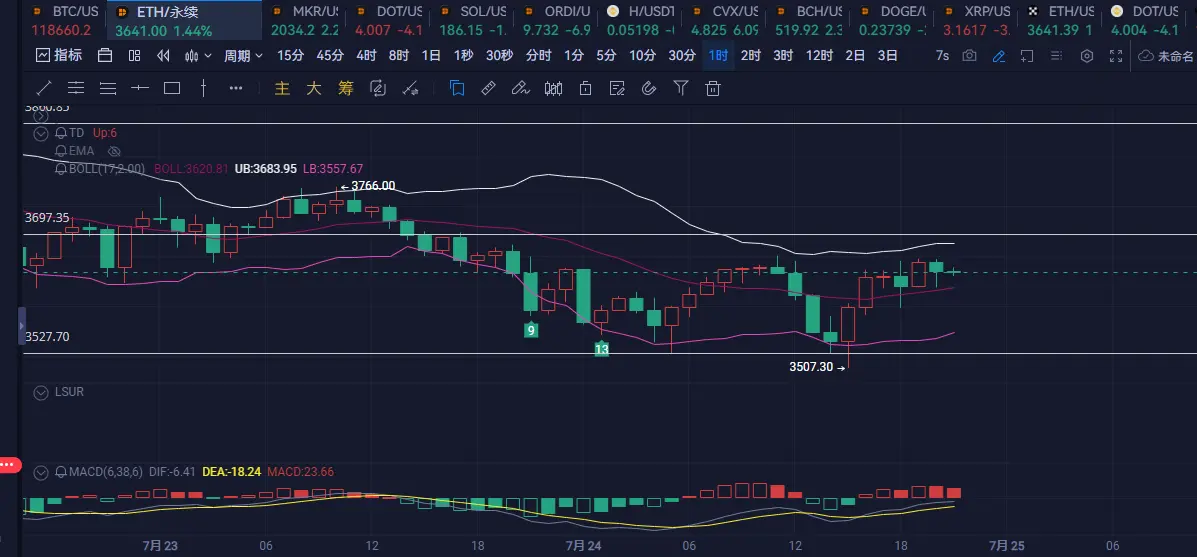
Task: Set alert with TD bell icon
Action: [x=61, y=134]
